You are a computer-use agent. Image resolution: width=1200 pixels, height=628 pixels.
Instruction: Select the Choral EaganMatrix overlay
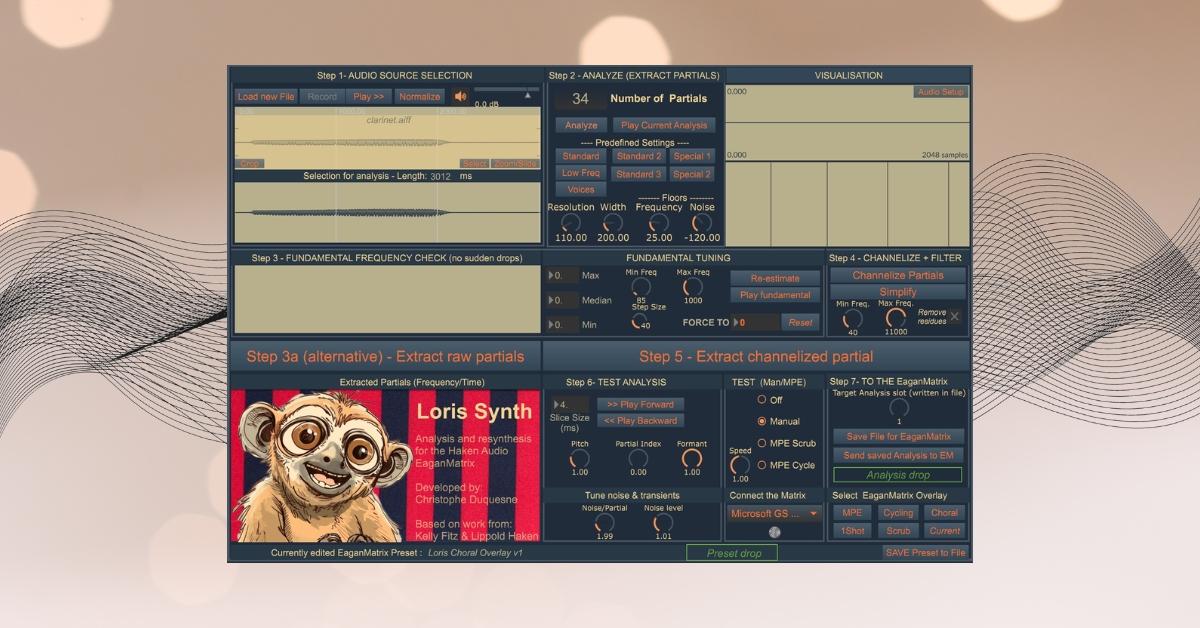click(944, 513)
